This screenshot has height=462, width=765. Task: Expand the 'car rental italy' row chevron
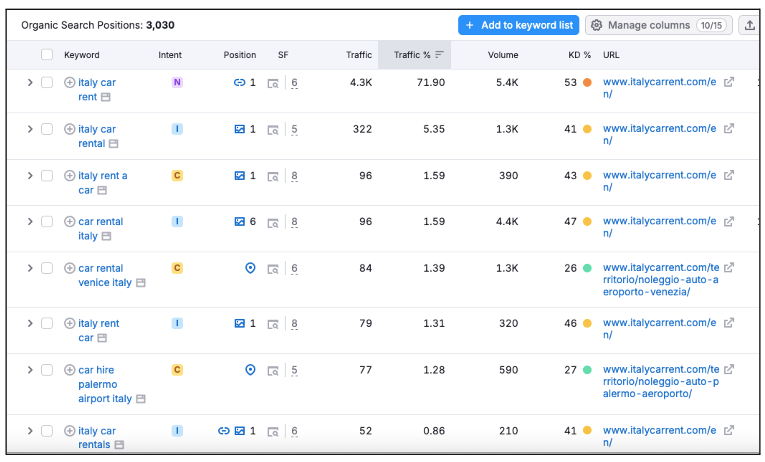(x=30, y=222)
